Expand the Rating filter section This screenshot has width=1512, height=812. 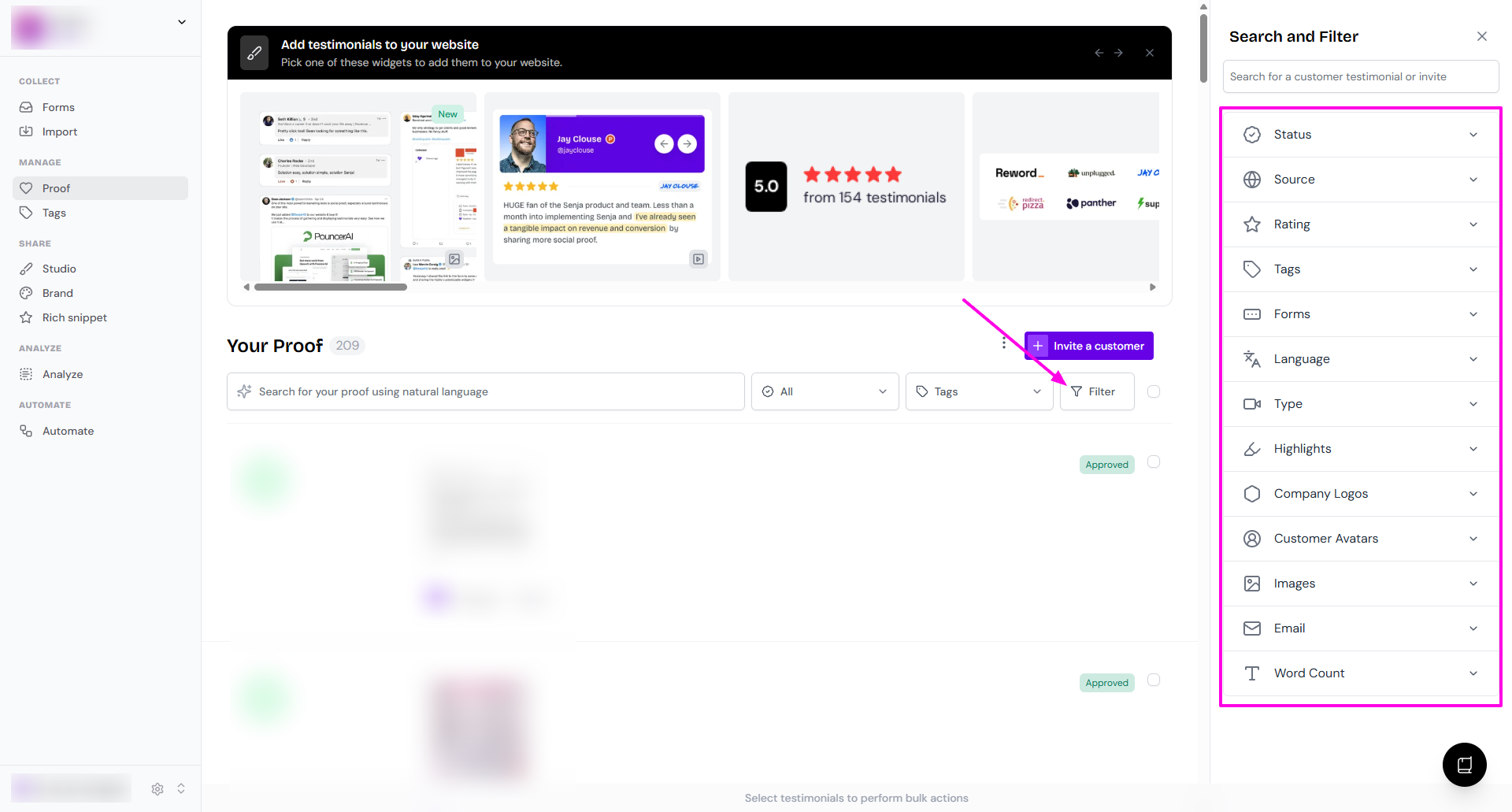[x=1360, y=224]
